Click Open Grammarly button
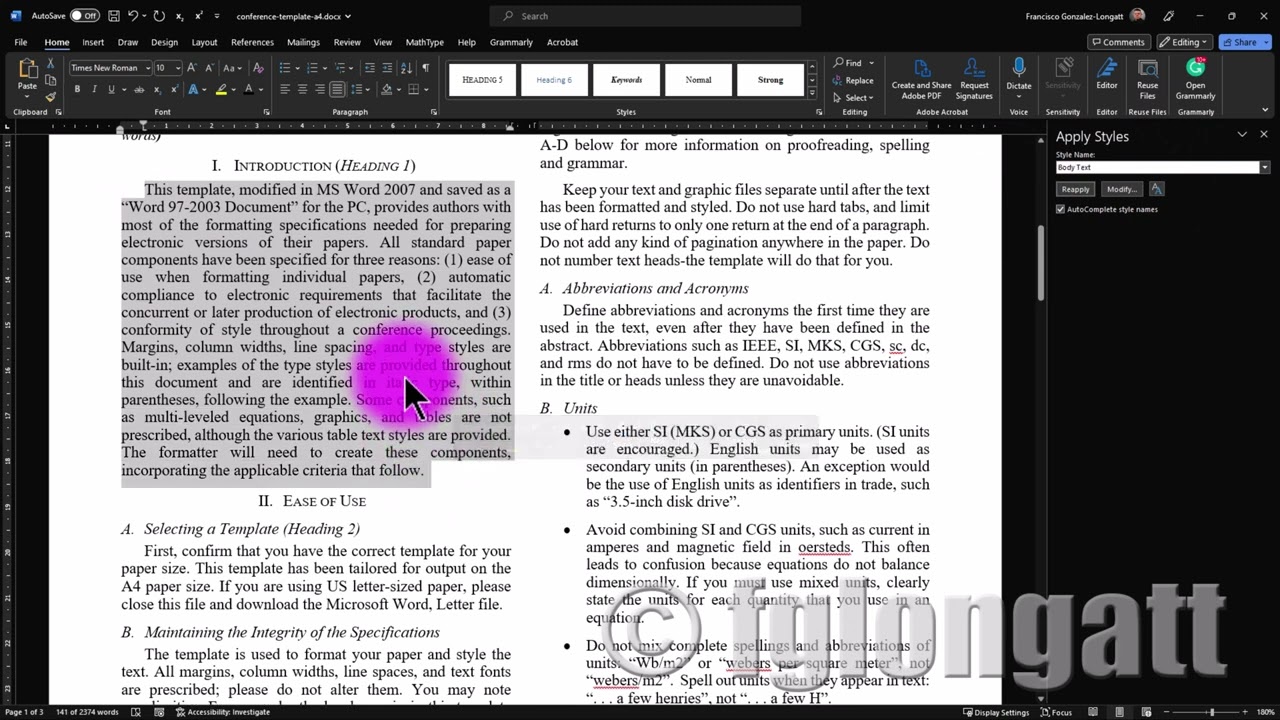The height and width of the screenshot is (720, 1280). pos(1195,78)
